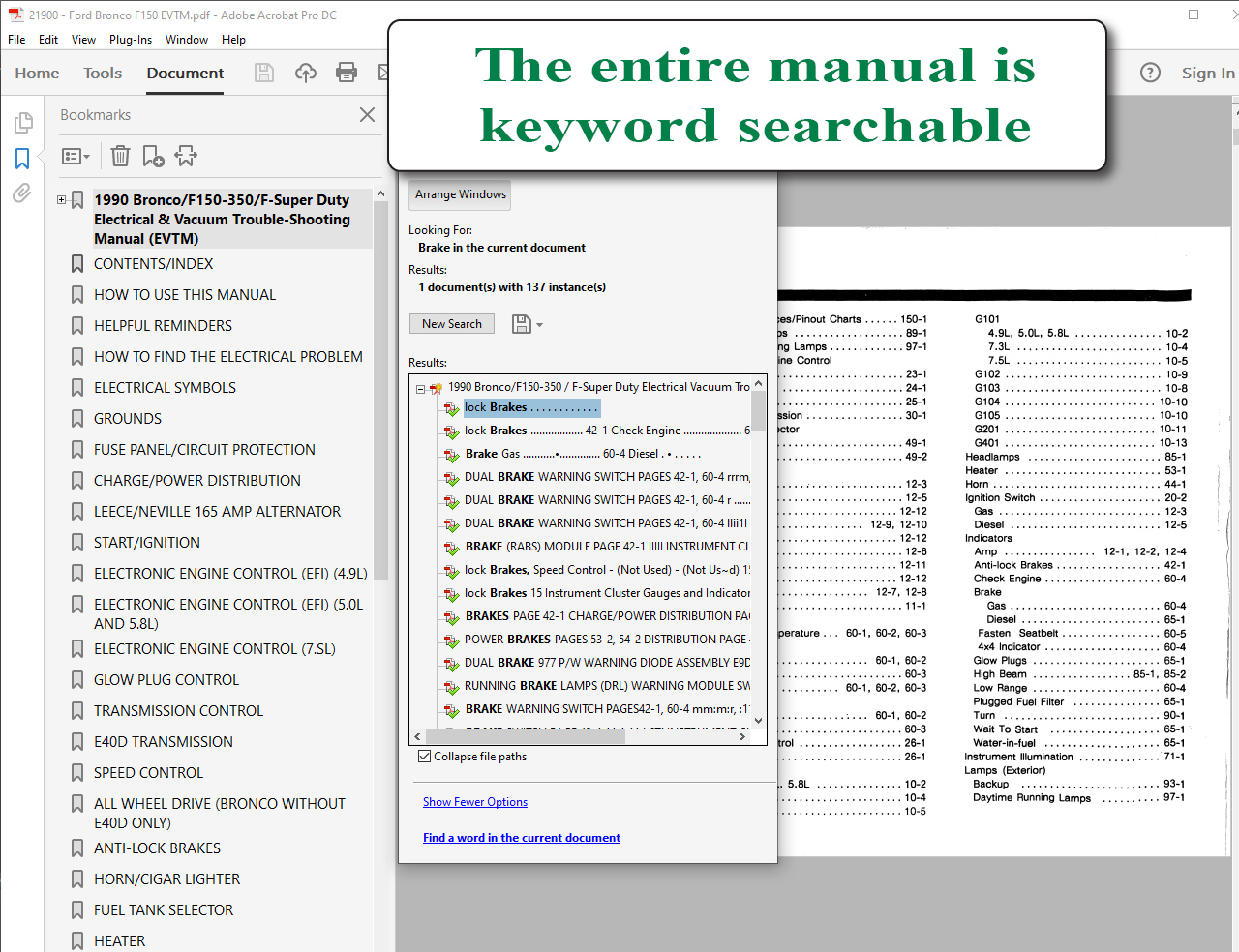Click the Arrange Windows button

(x=460, y=194)
